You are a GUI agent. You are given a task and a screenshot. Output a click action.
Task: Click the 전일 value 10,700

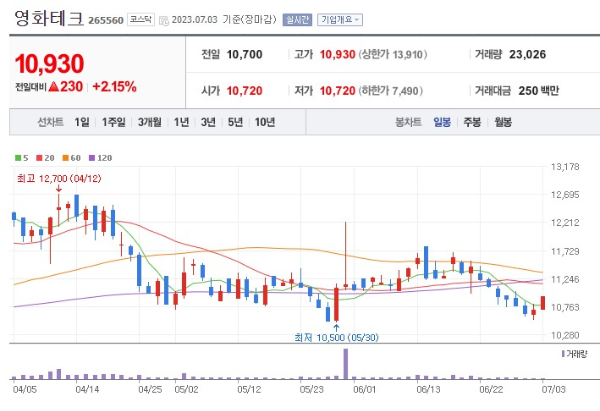point(245,54)
